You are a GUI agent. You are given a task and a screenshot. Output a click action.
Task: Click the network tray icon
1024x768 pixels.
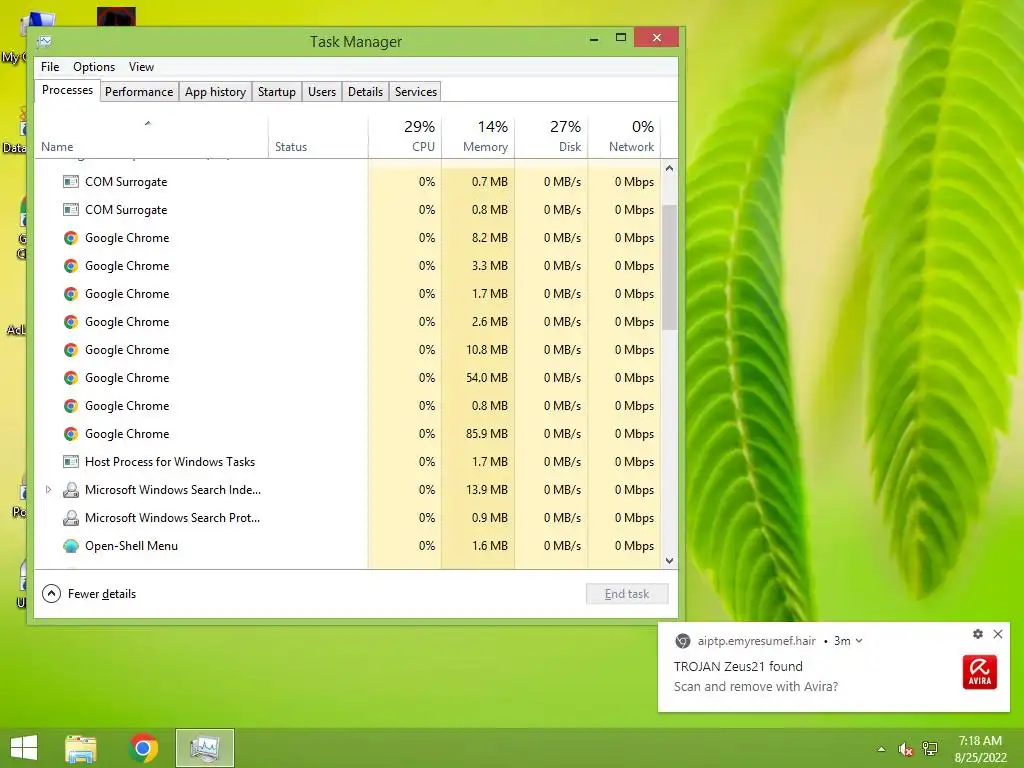pyautogui.click(x=930, y=749)
